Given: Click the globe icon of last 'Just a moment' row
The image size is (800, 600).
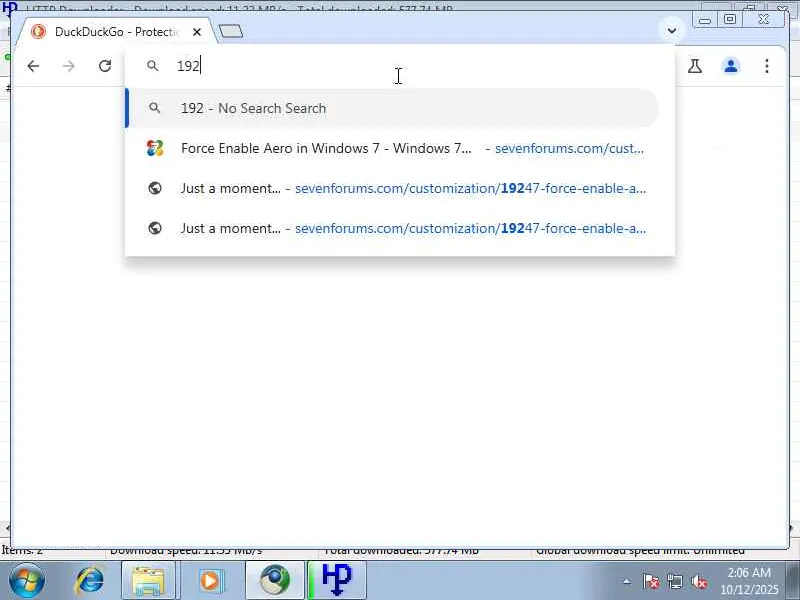Looking at the screenshot, I should [x=155, y=228].
